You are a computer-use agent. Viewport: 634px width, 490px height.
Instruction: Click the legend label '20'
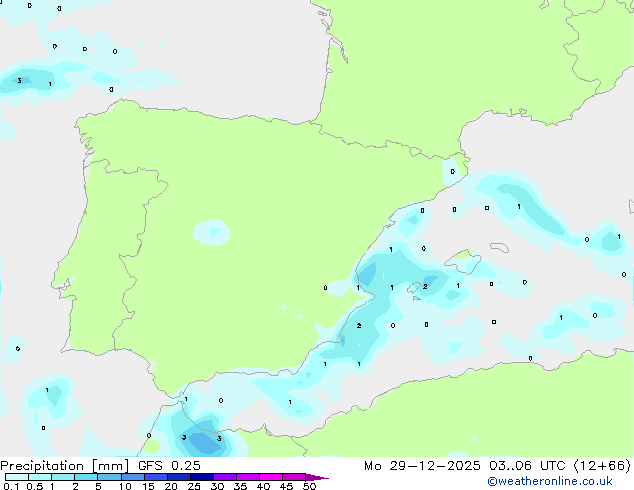pyautogui.click(x=171, y=486)
